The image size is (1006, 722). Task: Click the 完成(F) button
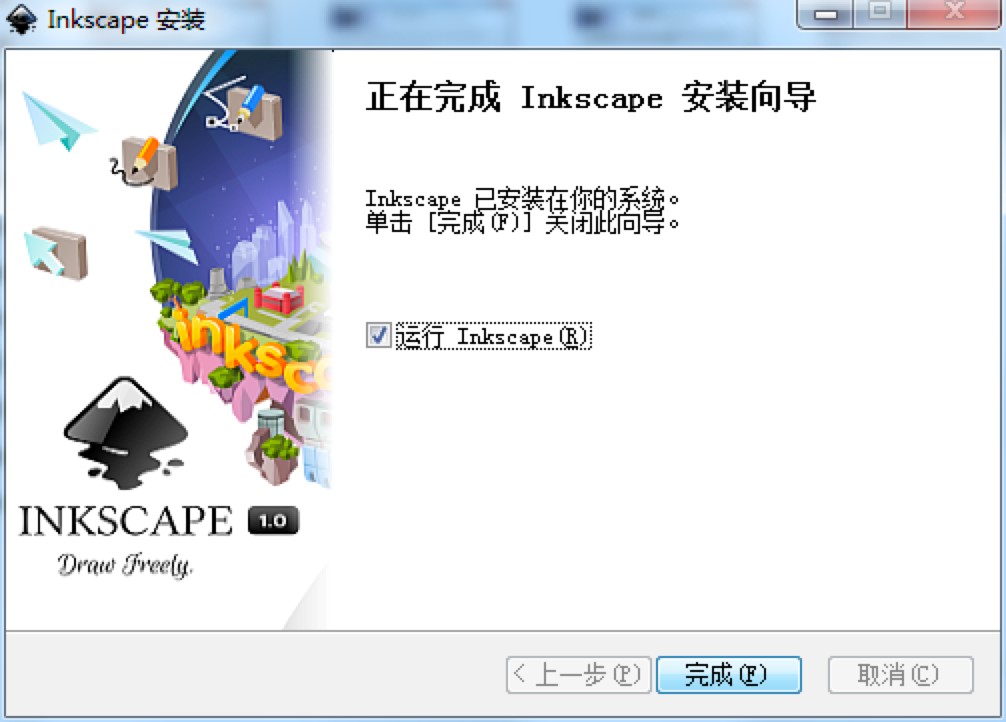coord(729,674)
